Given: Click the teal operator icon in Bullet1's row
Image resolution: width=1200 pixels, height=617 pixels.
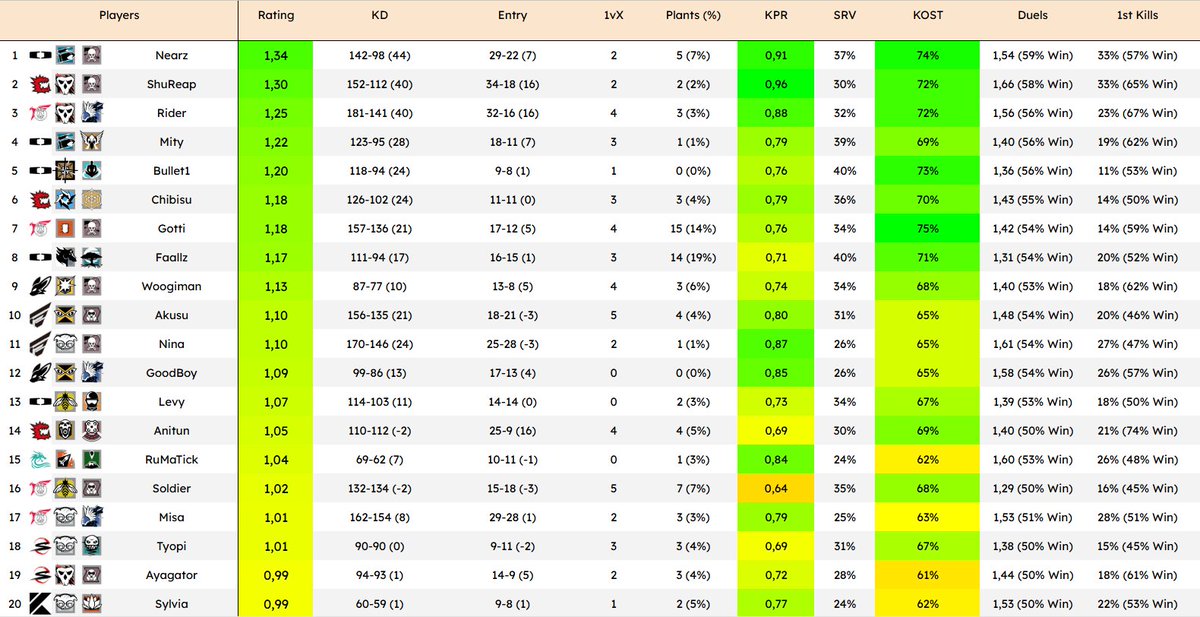Looking at the screenshot, I should pyautogui.click(x=91, y=171).
